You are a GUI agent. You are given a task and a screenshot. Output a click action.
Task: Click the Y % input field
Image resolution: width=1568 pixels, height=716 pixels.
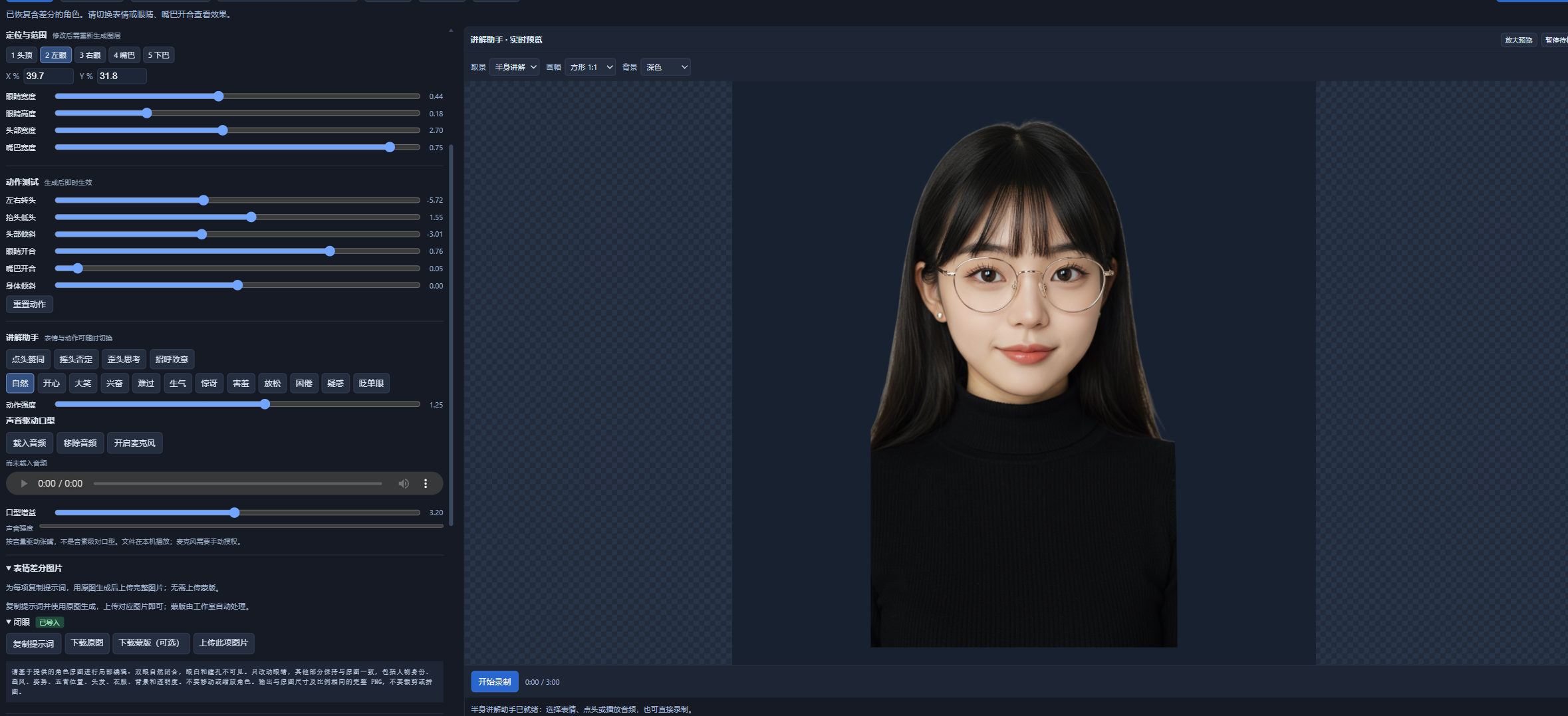point(122,76)
